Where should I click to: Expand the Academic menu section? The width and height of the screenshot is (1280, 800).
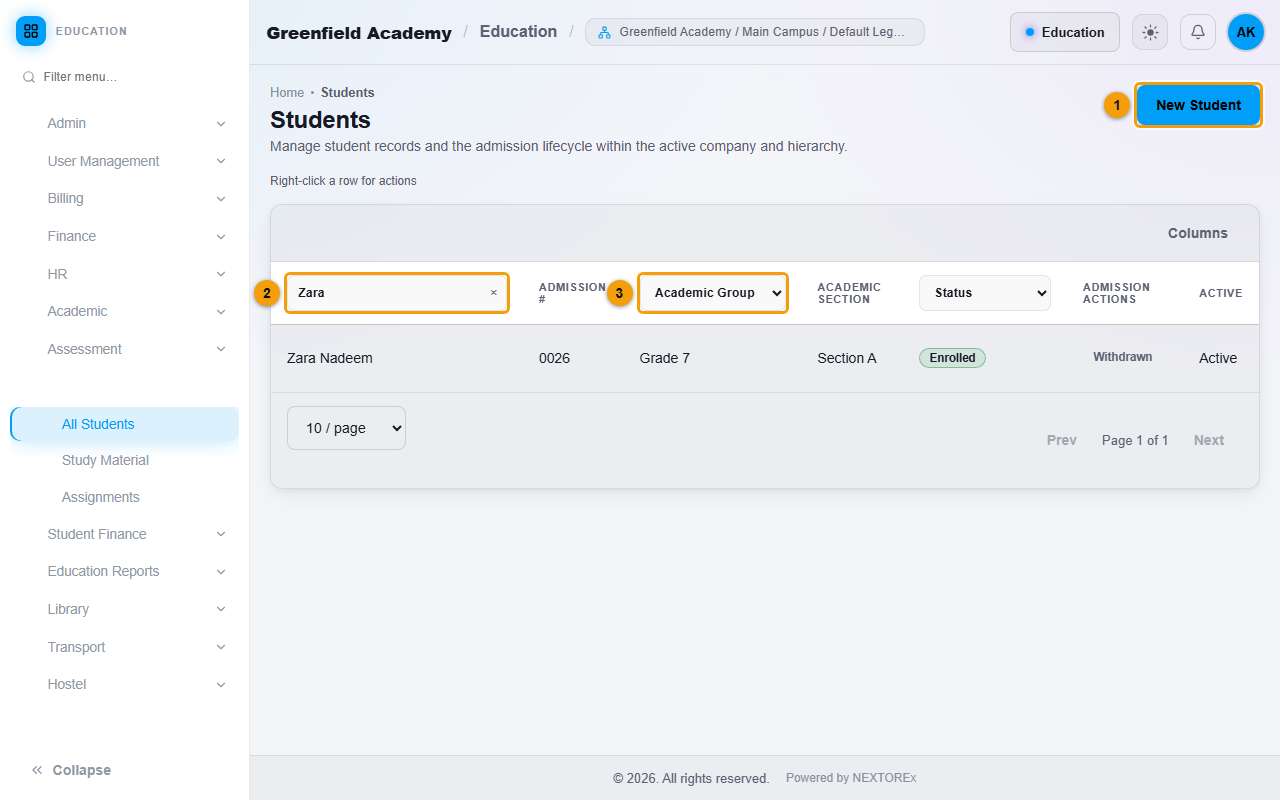pyautogui.click(x=137, y=311)
